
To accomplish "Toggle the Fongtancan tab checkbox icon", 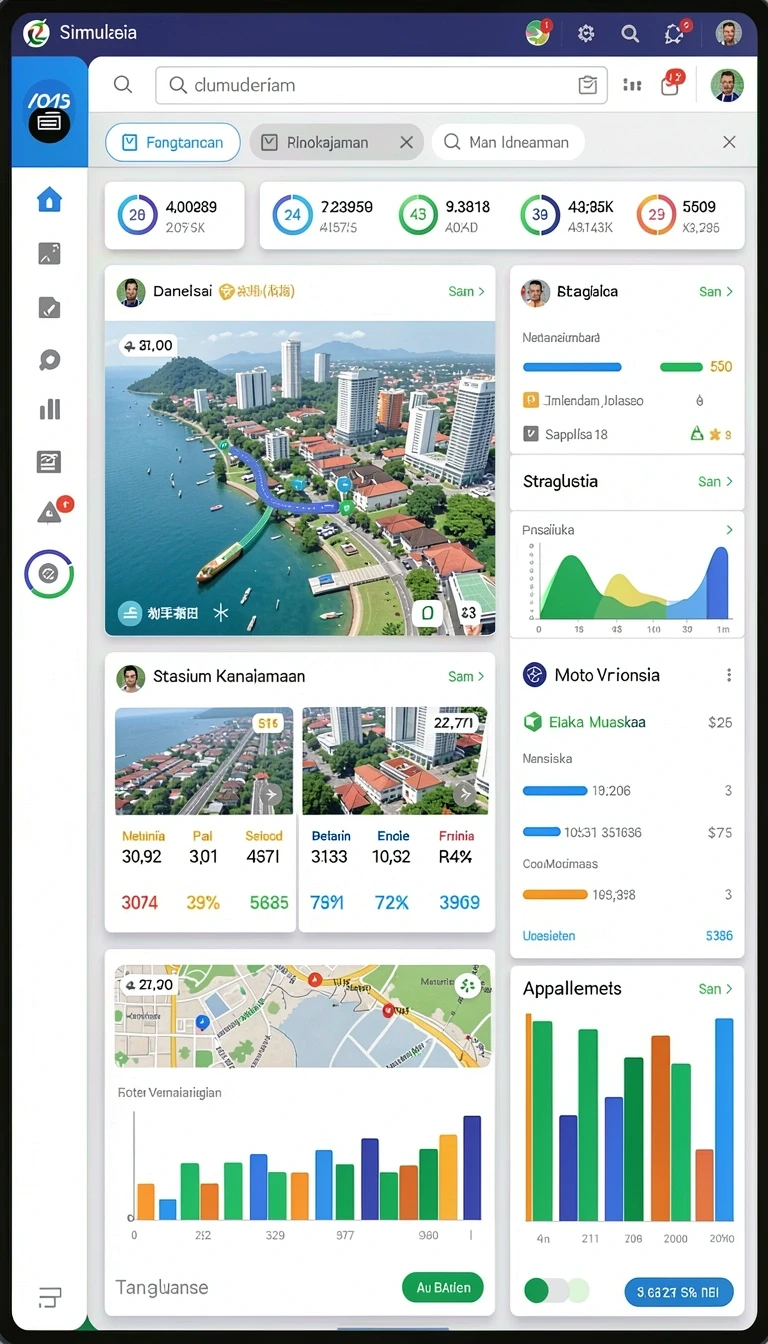I will [129, 143].
